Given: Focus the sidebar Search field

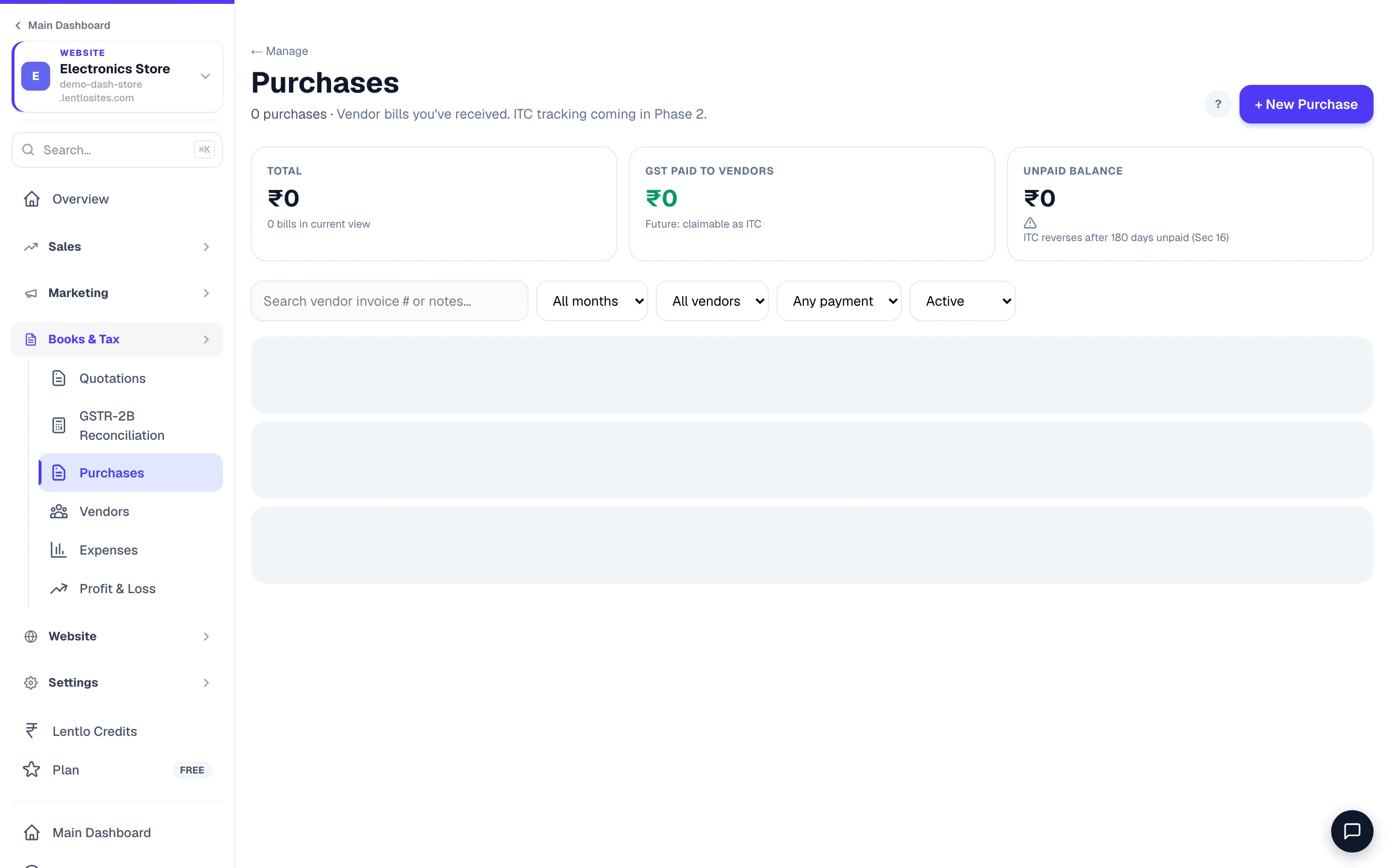Looking at the screenshot, I should point(117,150).
